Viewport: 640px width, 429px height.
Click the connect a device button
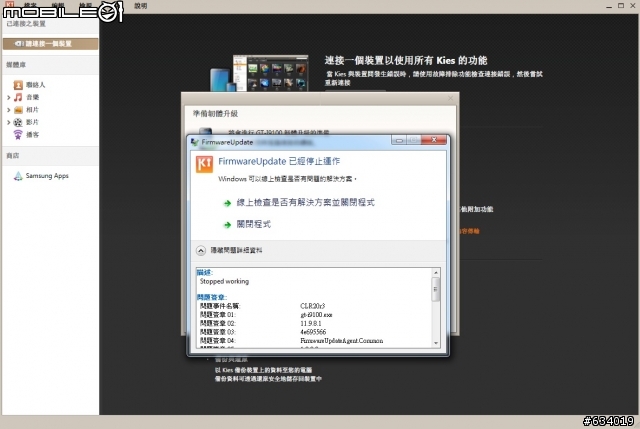(x=50, y=44)
